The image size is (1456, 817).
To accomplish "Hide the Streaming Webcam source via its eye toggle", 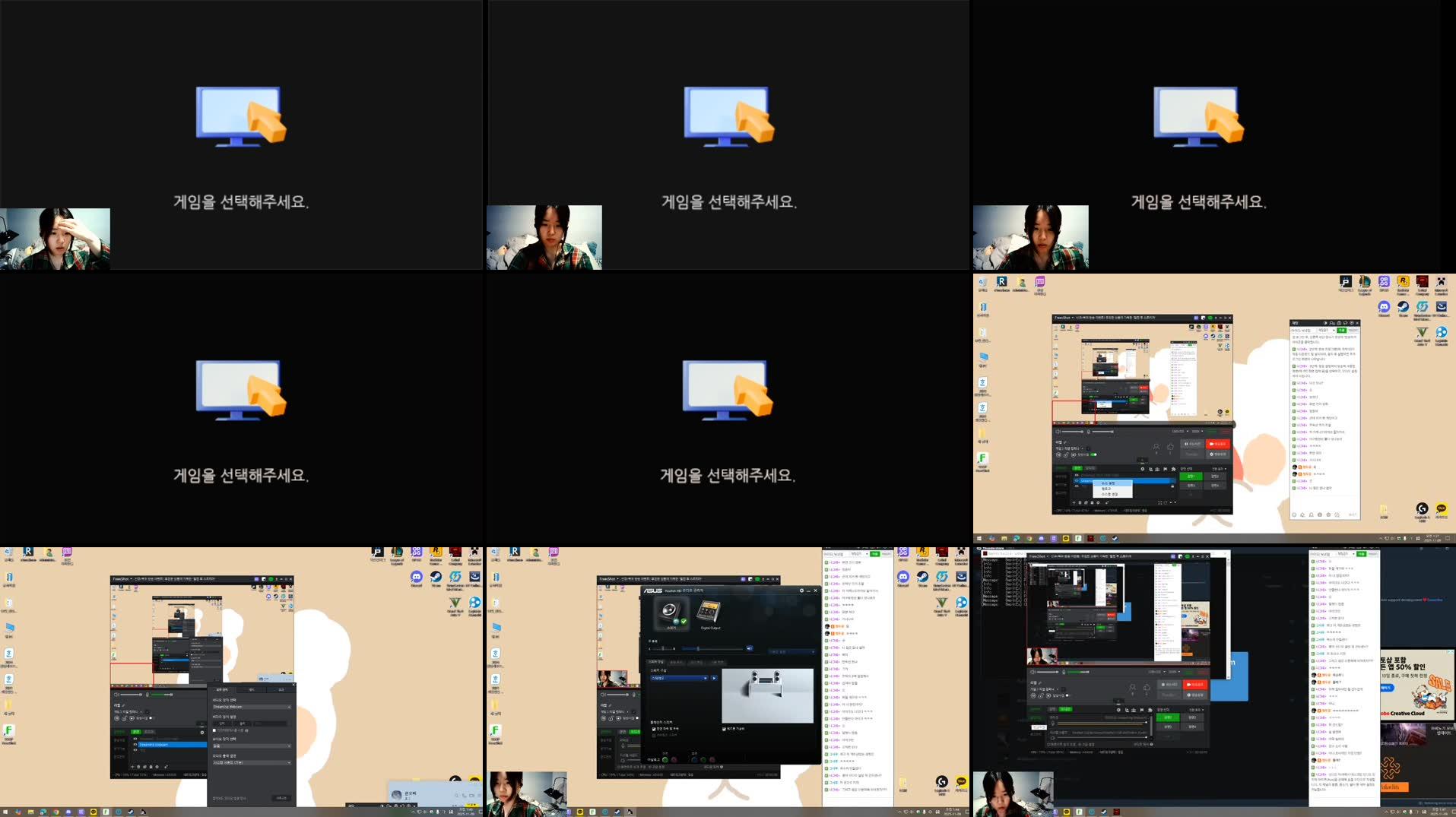I will point(135,745).
